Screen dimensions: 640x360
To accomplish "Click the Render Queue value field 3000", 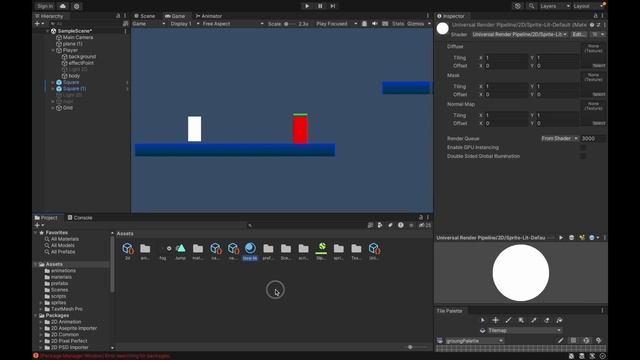I will point(593,139).
